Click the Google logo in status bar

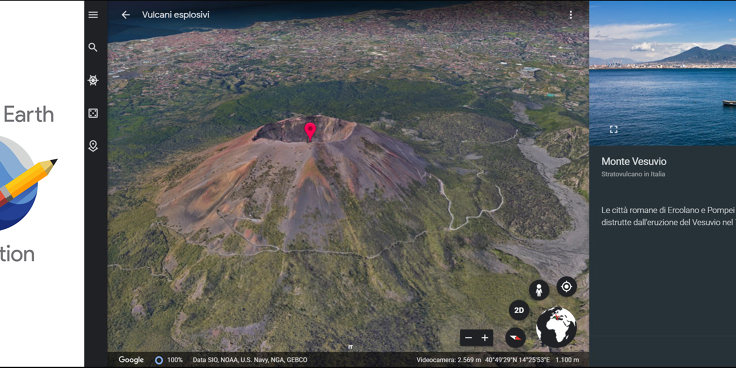click(131, 360)
